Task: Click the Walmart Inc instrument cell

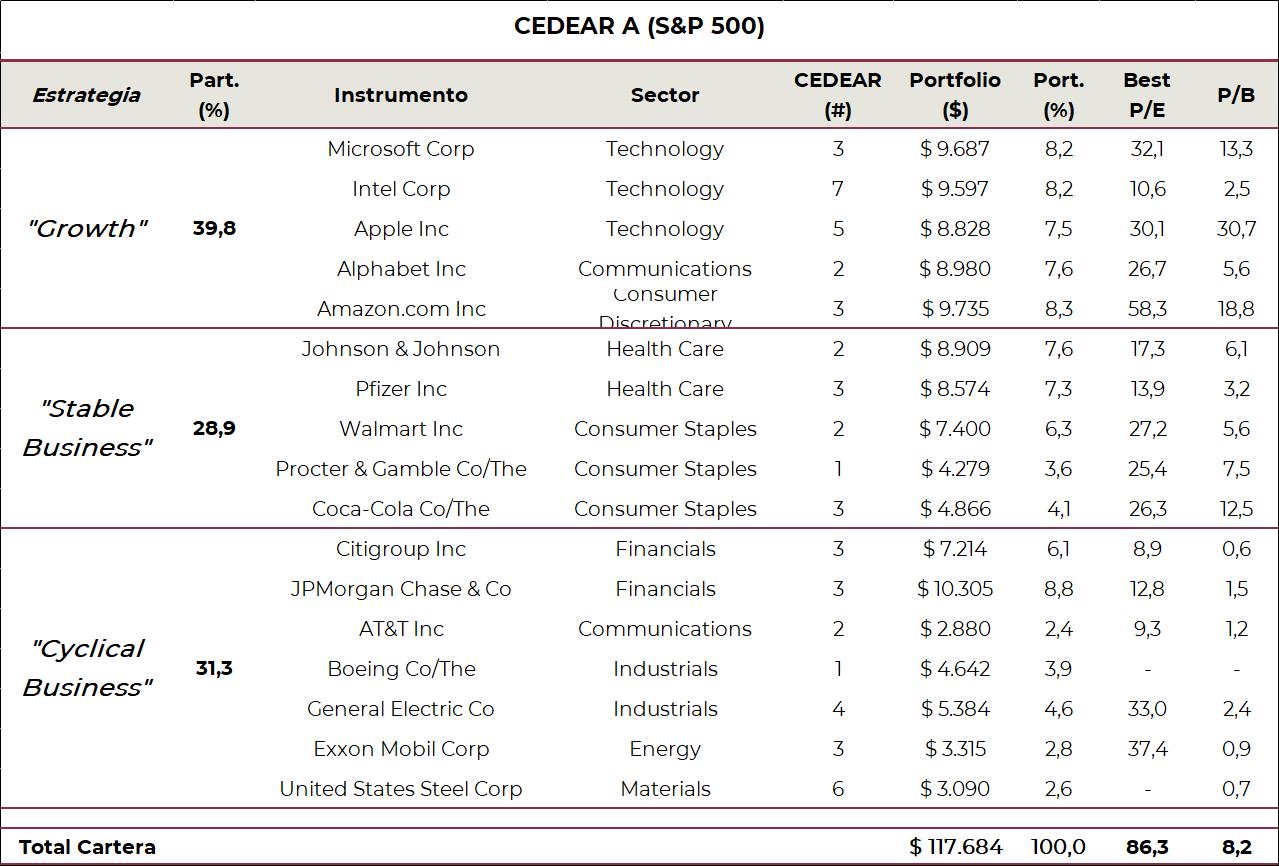Action: [401, 429]
